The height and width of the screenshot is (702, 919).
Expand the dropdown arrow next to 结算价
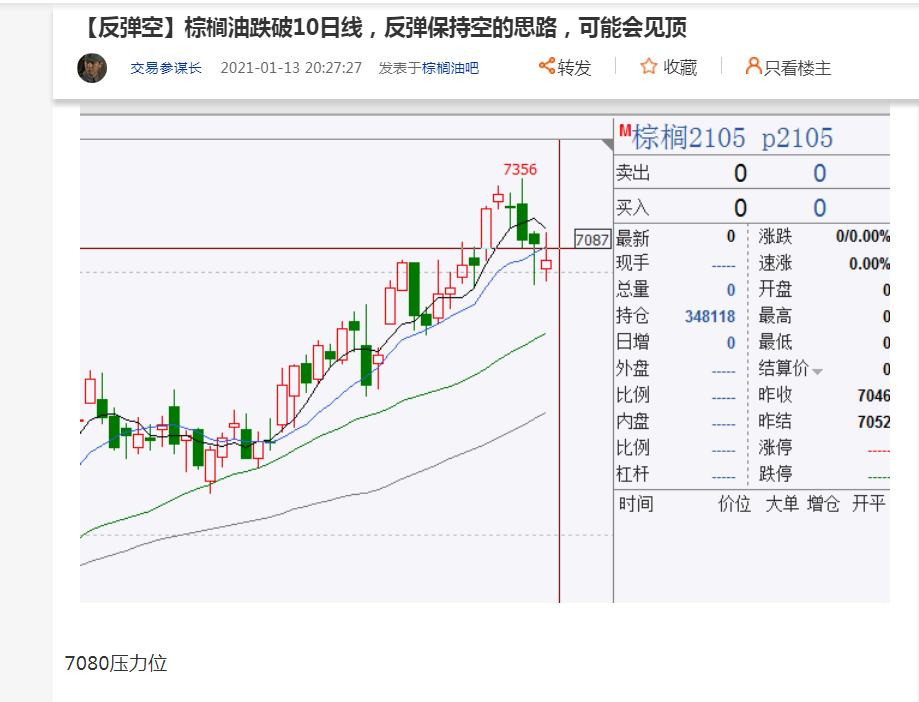tap(818, 371)
